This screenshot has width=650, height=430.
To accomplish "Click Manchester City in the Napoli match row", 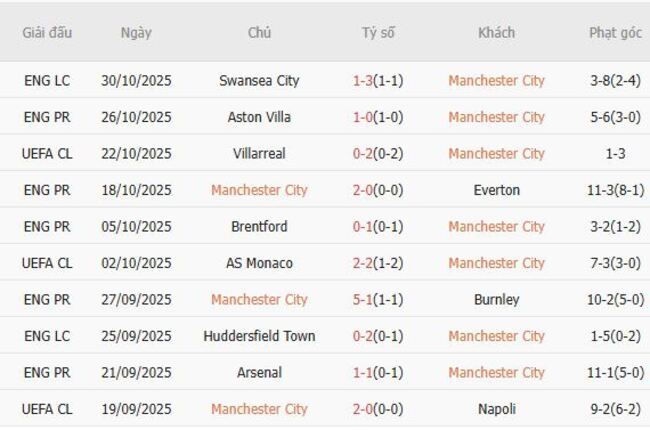I will [x=259, y=409].
